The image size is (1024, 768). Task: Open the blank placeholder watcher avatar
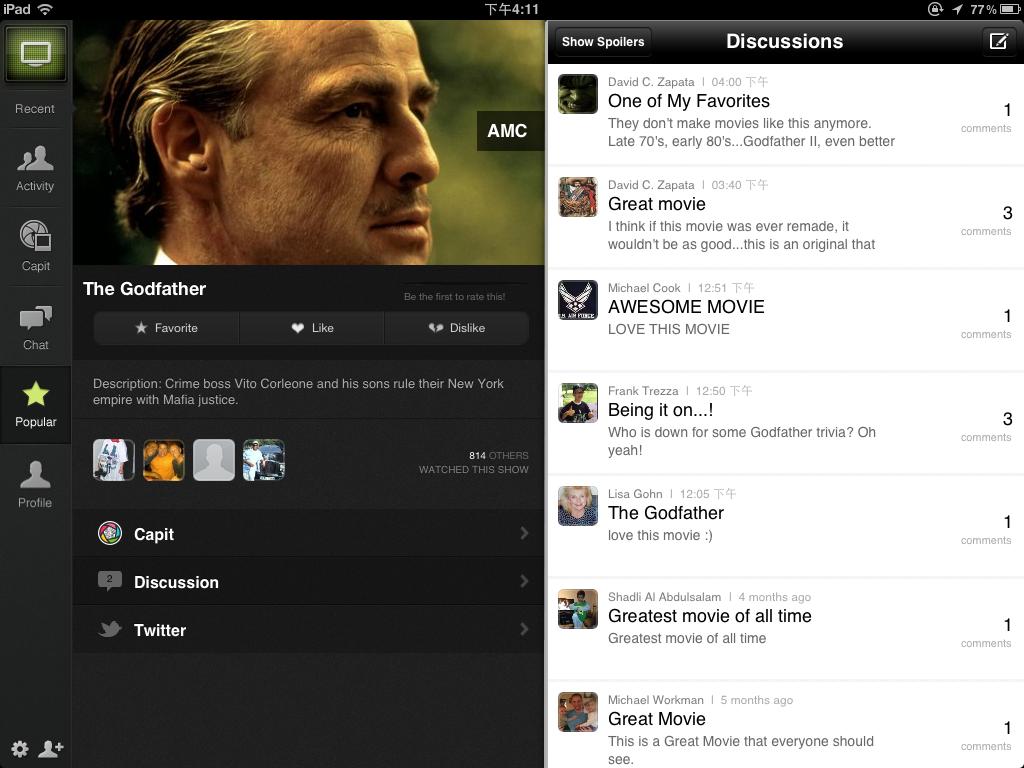214,460
